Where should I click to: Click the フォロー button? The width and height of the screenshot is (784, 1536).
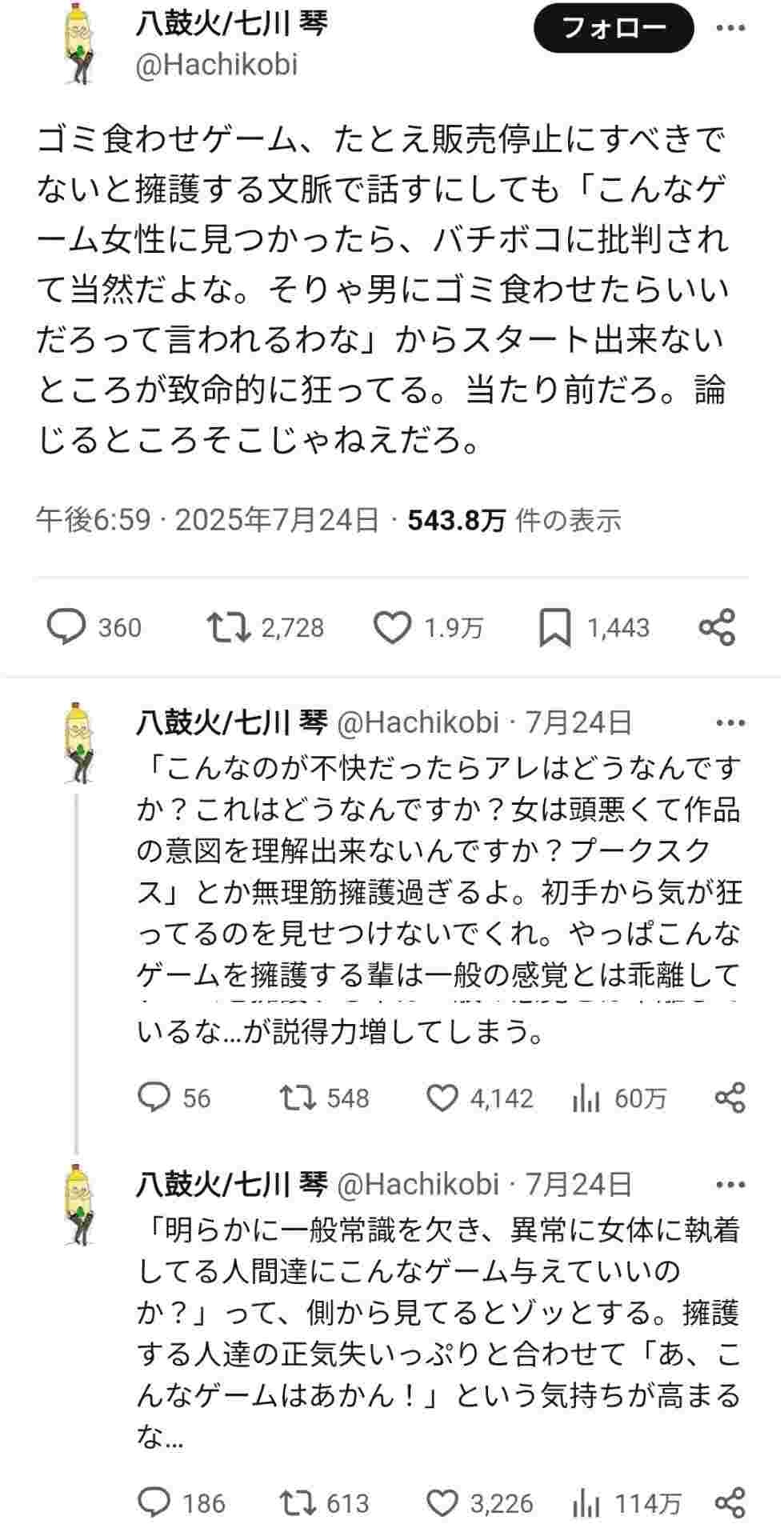pos(614,30)
